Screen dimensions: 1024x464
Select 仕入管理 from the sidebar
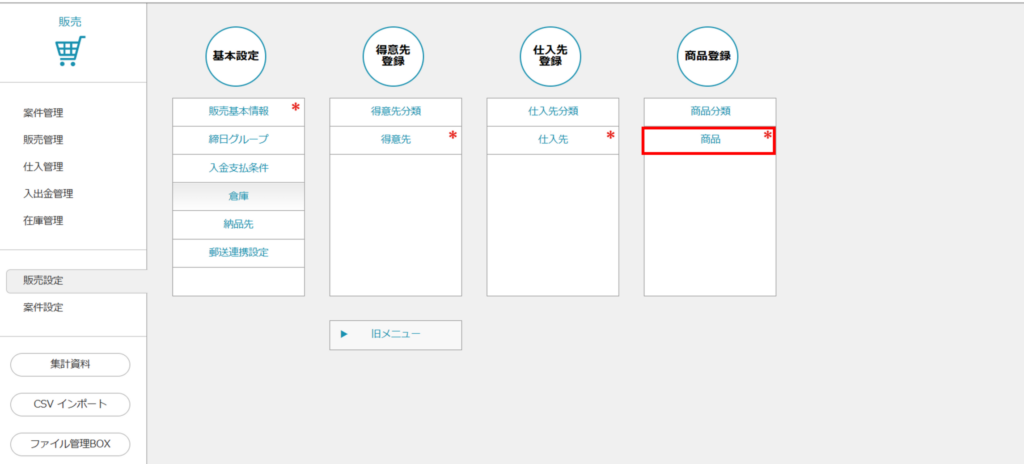(x=43, y=167)
